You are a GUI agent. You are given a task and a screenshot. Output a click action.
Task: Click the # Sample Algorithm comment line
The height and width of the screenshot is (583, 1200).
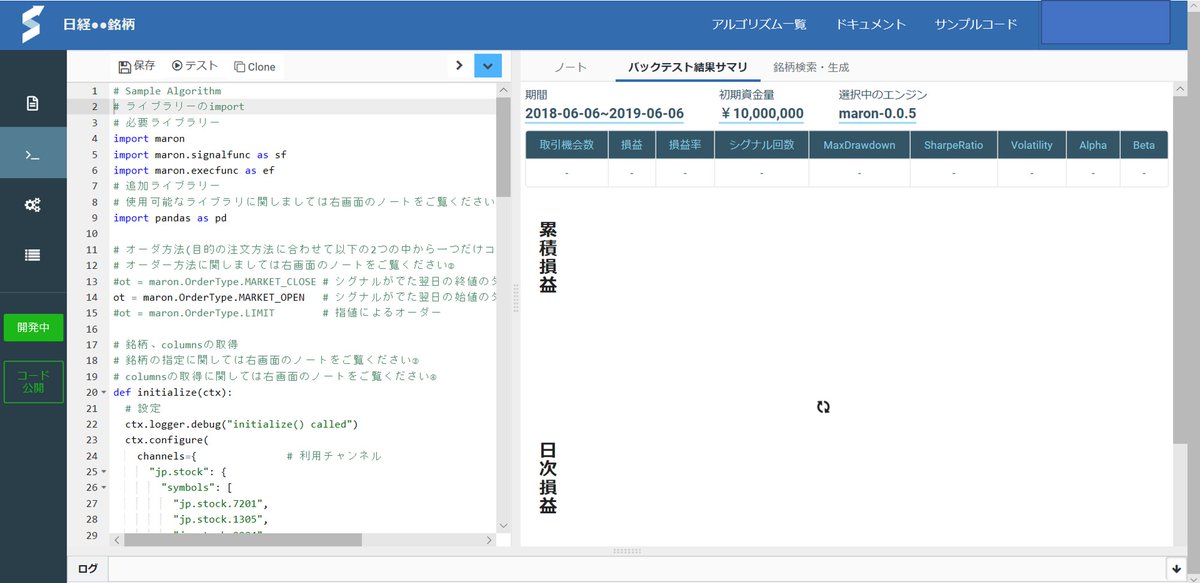pos(167,91)
